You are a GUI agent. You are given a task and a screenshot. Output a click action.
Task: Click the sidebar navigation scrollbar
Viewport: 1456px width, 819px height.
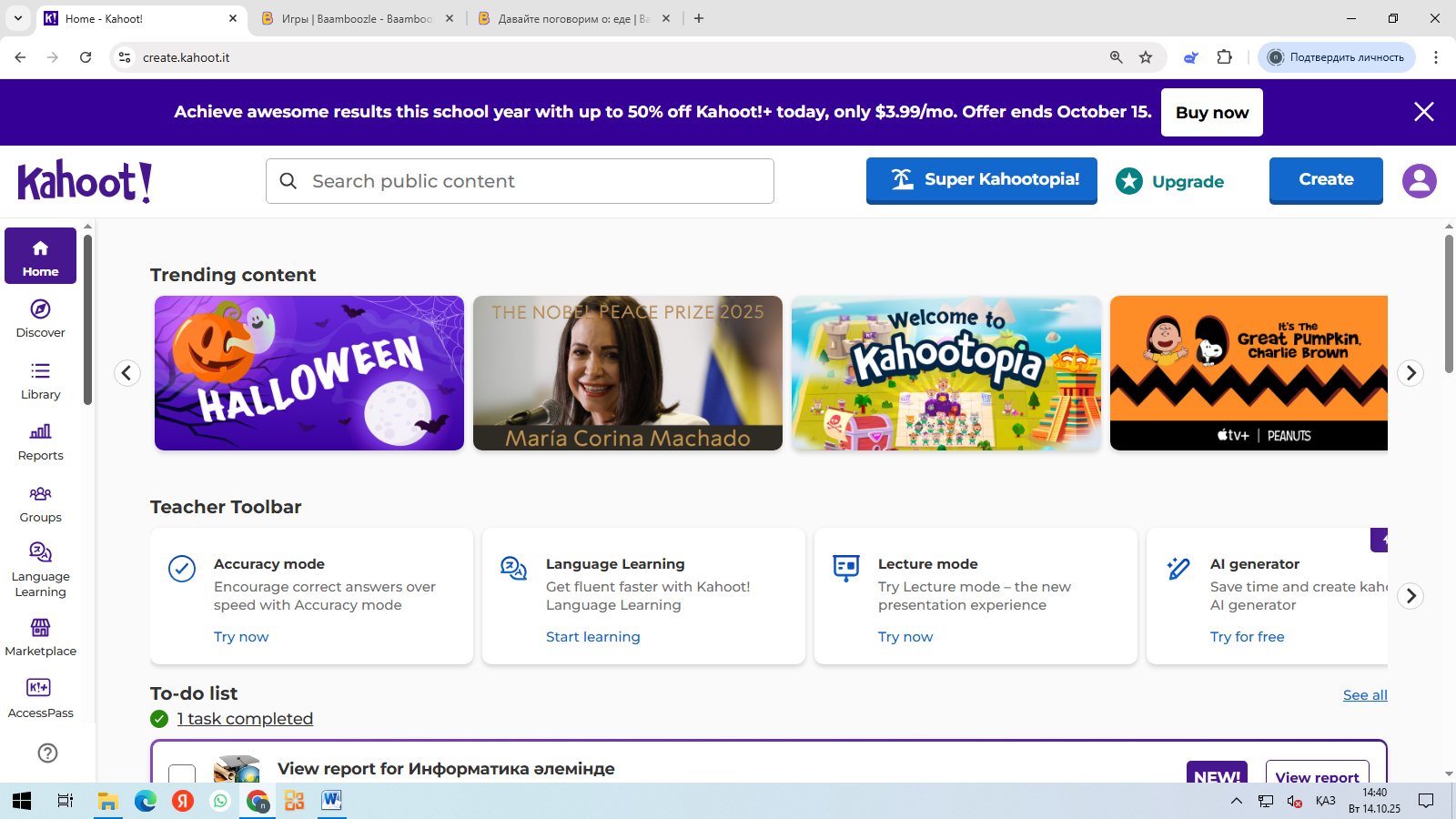click(x=87, y=319)
